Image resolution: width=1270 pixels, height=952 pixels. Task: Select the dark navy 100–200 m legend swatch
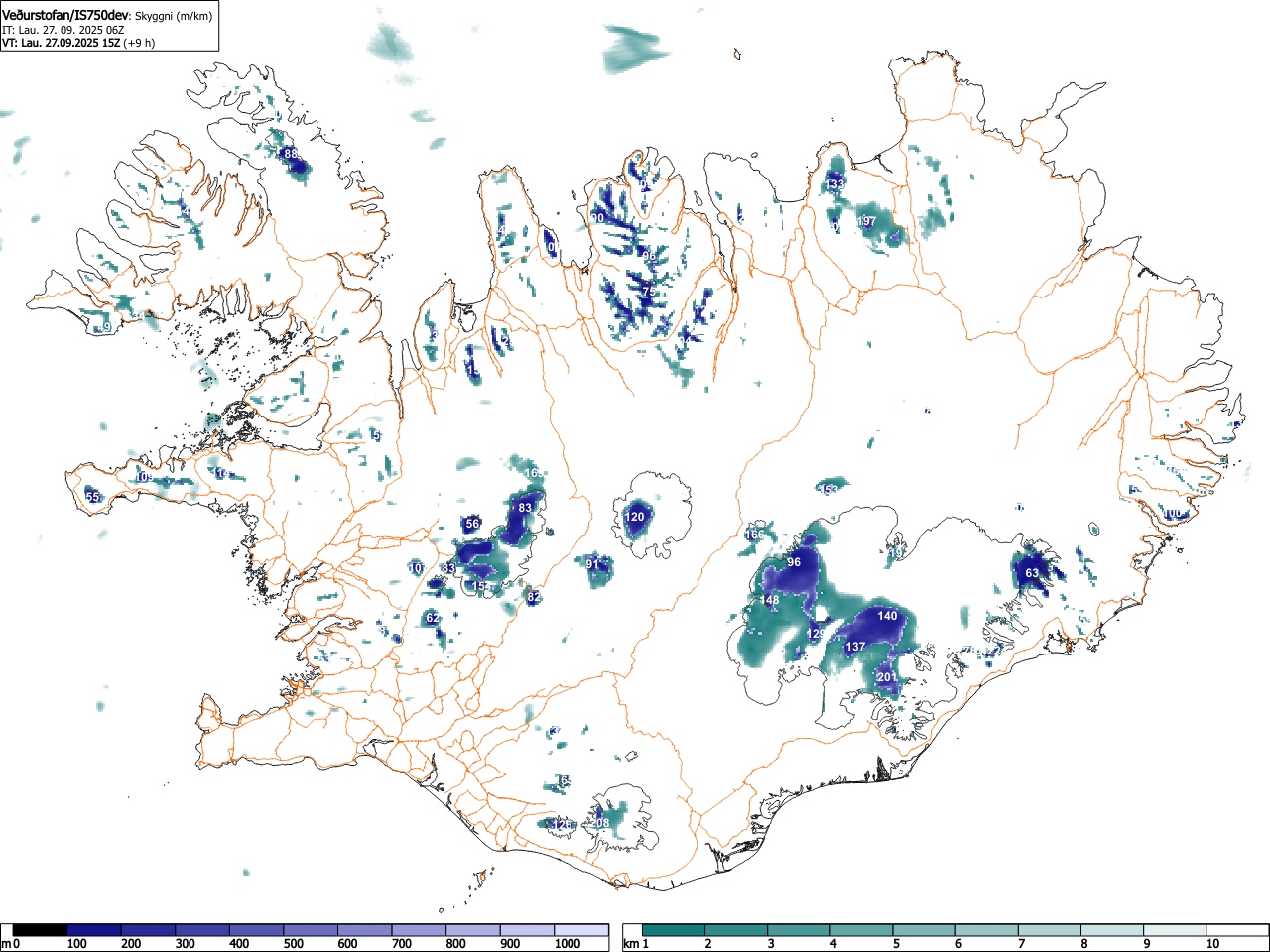[94, 930]
